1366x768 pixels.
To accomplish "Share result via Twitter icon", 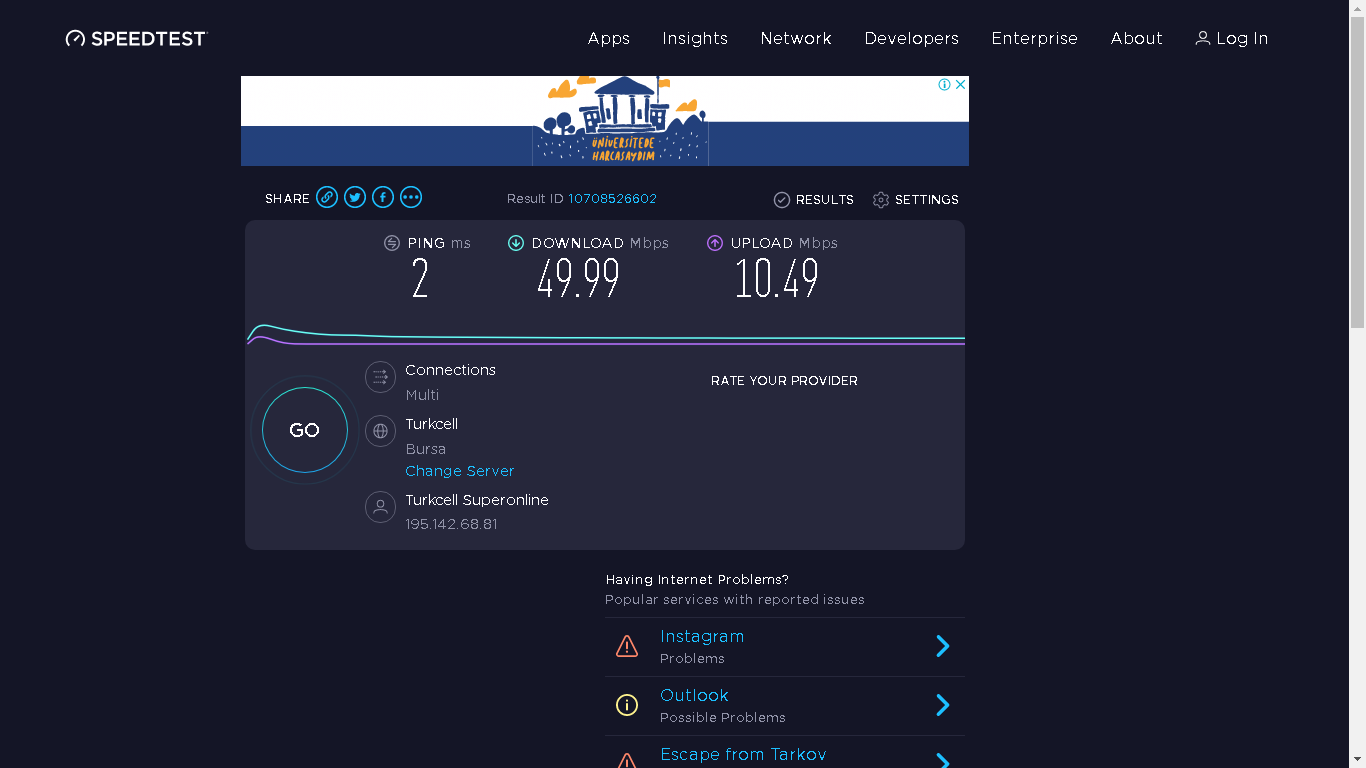I will [x=355, y=197].
